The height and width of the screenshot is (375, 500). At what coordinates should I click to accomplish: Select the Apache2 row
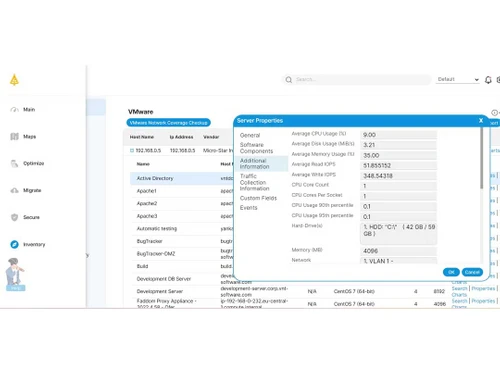[x=182, y=203]
